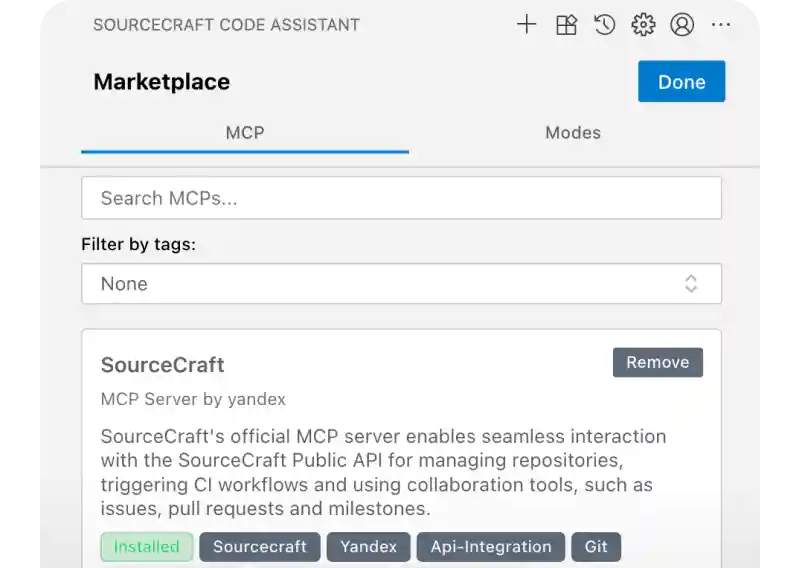Click the SourceCraft MCP description text
Image resolution: width=800 pixels, height=568 pixels.
pos(383,473)
